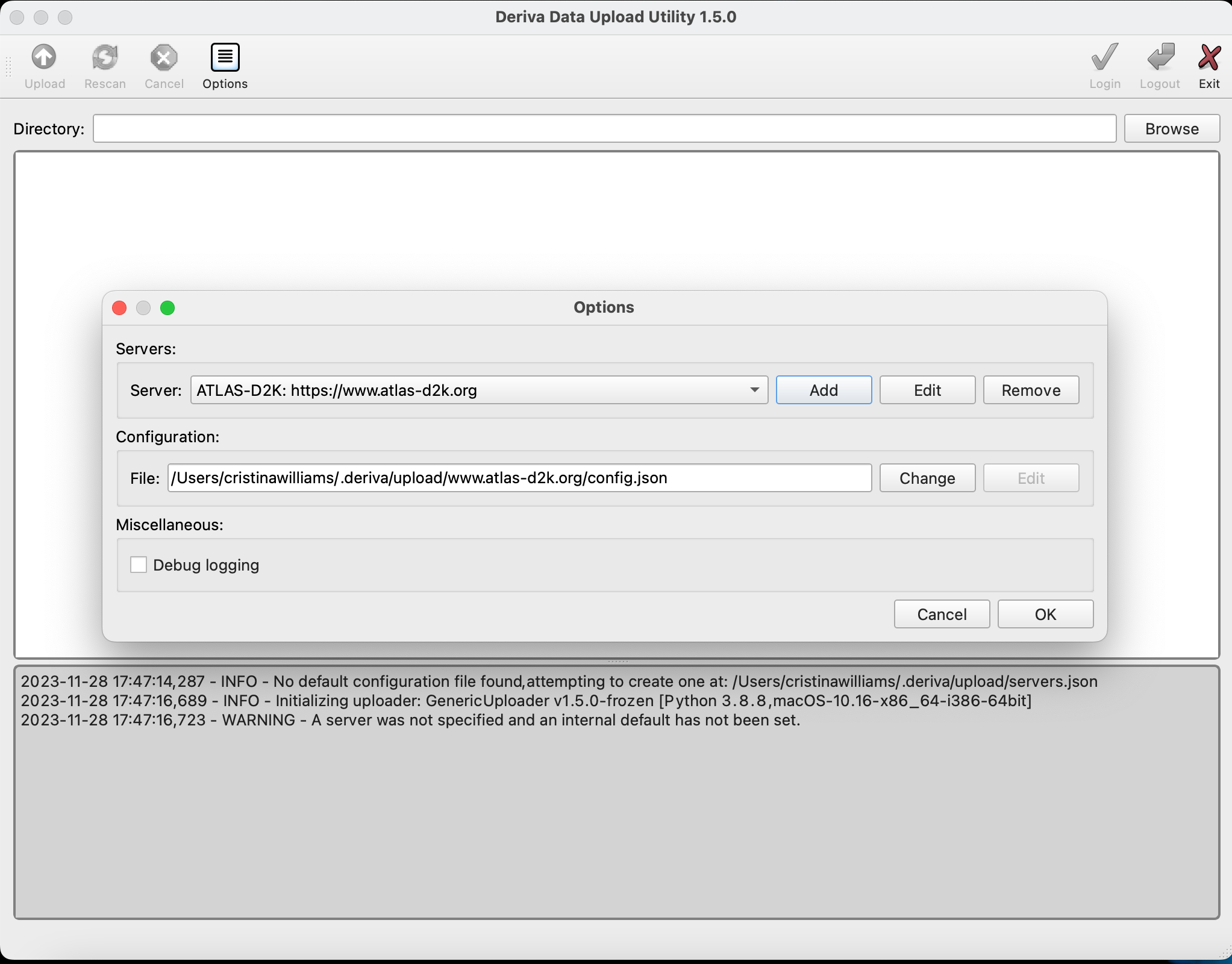The height and width of the screenshot is (964, 1232).
Task: Click the main window red close button
Action: pos(17,17)
